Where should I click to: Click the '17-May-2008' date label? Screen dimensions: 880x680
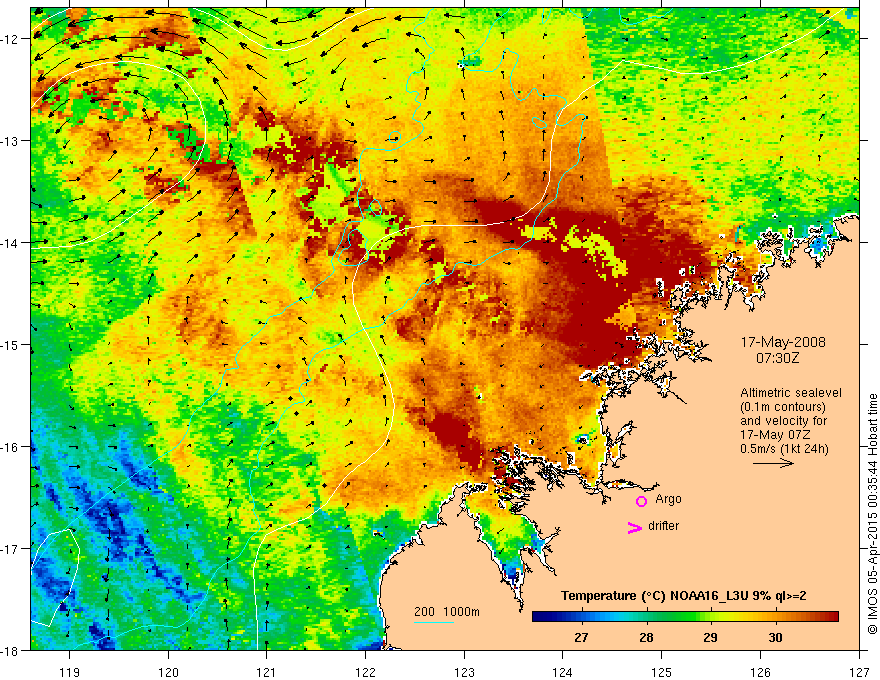pos(783,342)
